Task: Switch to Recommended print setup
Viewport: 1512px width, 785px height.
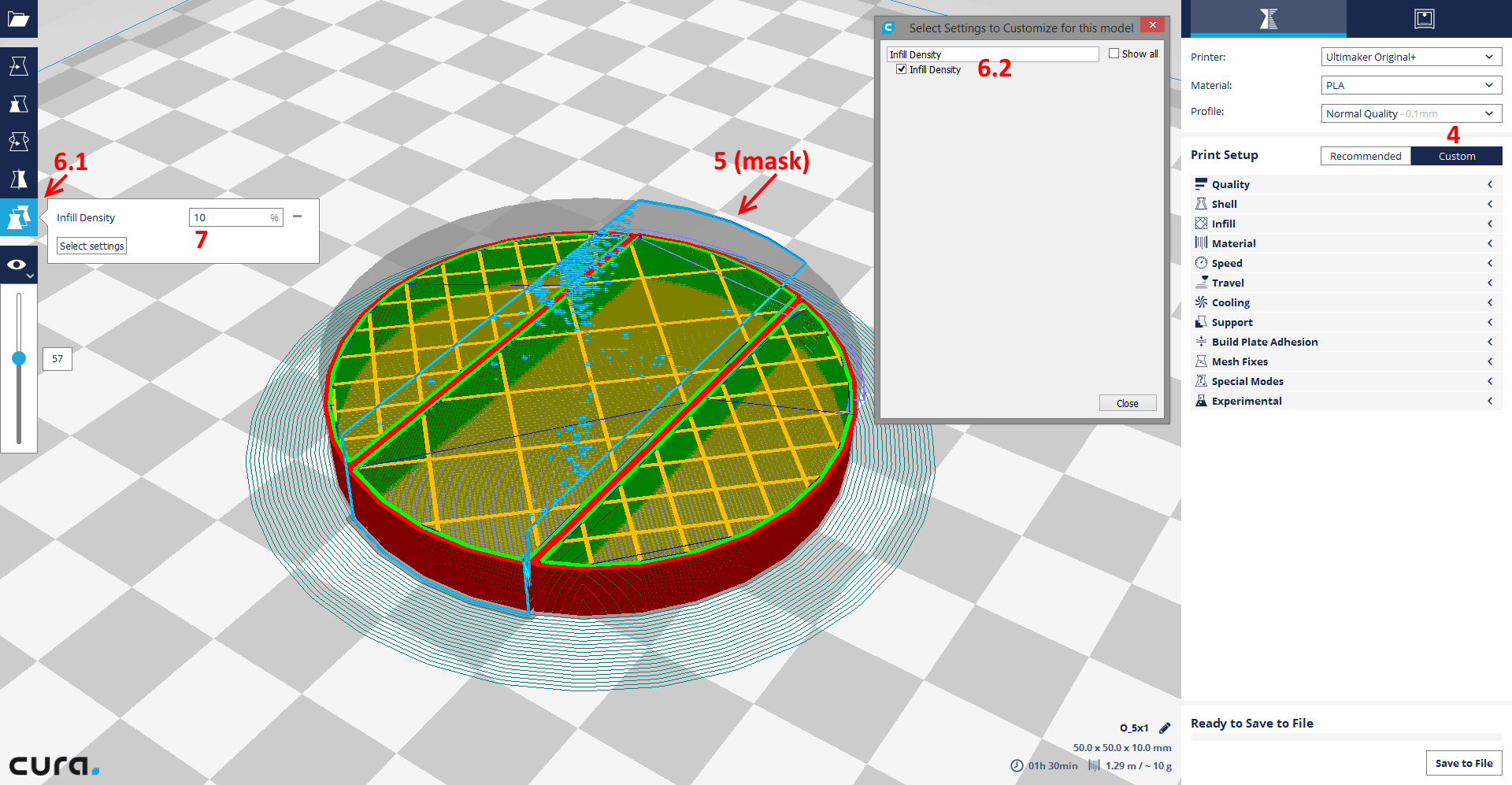Action: point(1366,156)
